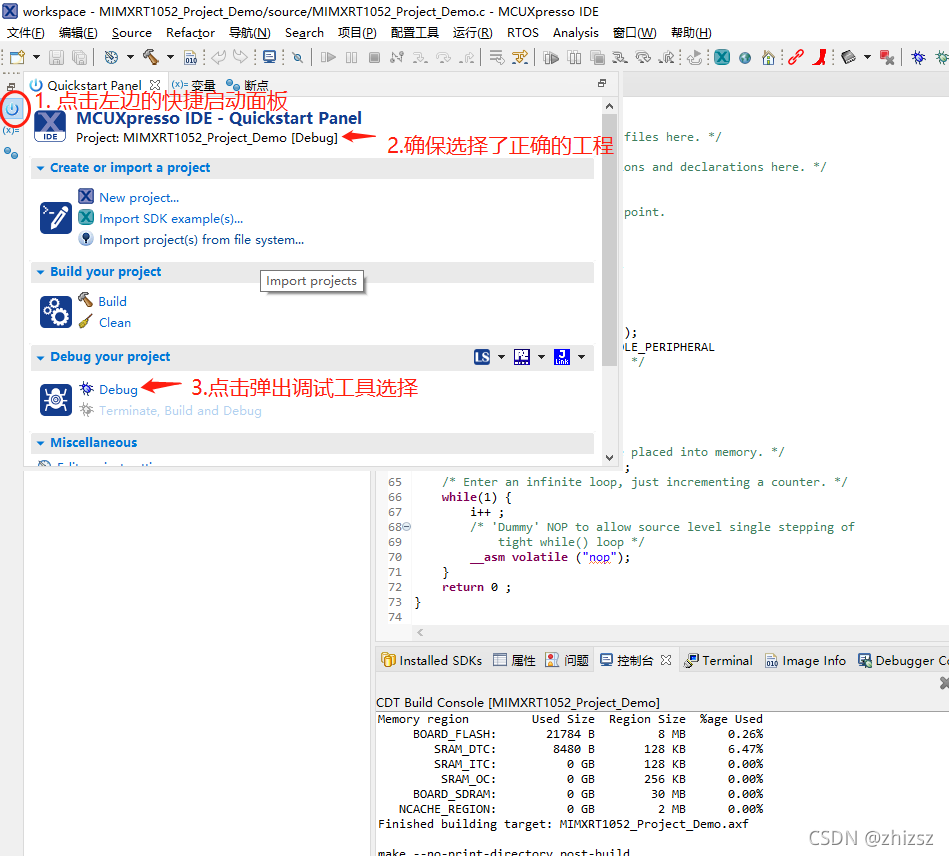The height and width of the screenshot is (856, 949).
Task: Switch to the 断点 breakpoints tab
Action: point(247,85)
